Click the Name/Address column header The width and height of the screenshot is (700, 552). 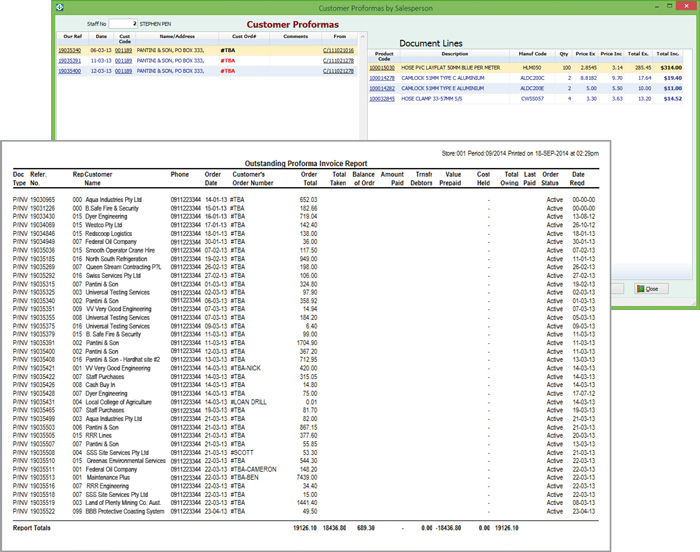(x=177, y=37)
